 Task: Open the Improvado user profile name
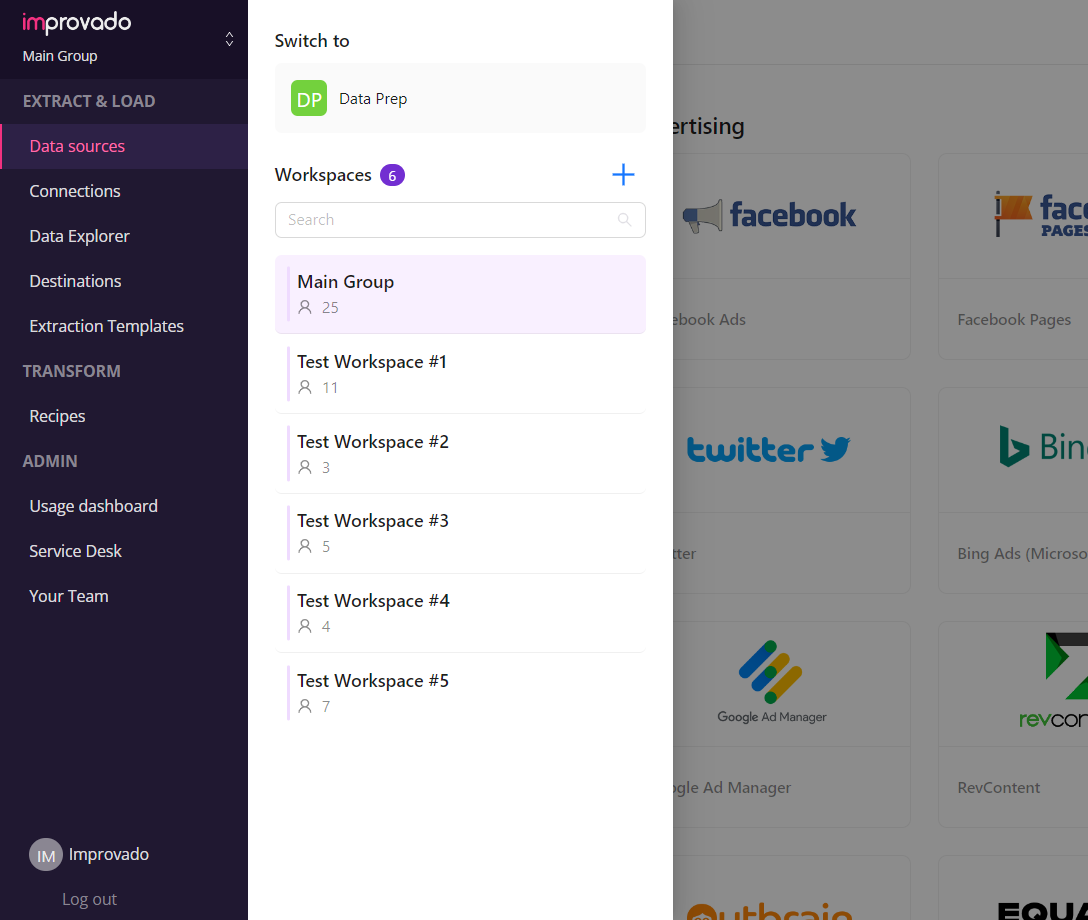108,854
